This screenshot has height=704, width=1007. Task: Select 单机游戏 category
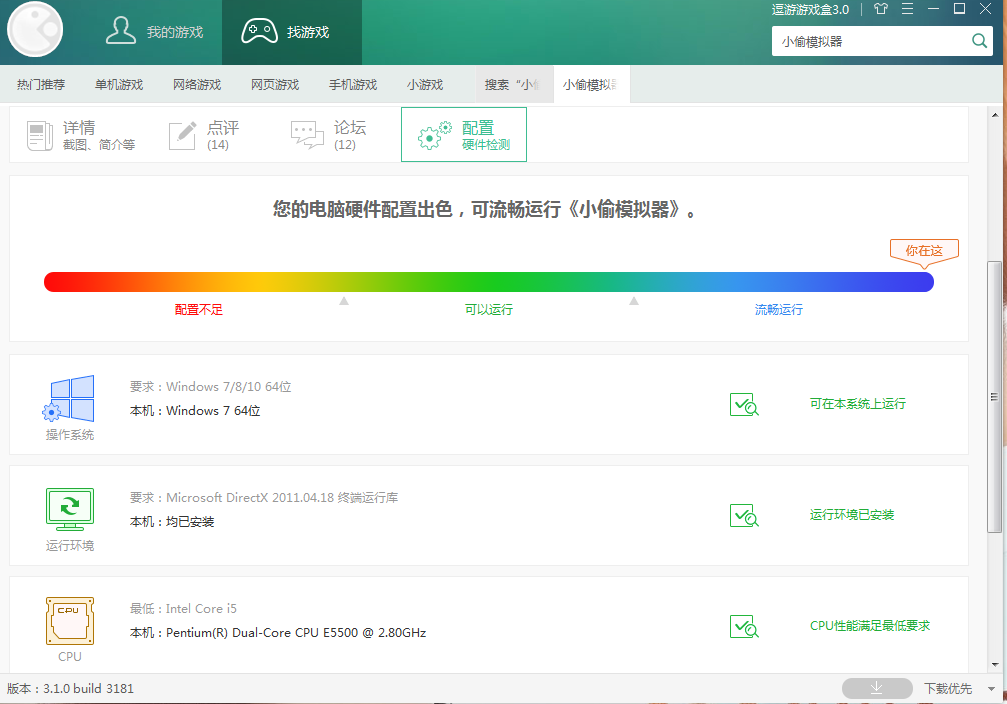click(119, 85)
